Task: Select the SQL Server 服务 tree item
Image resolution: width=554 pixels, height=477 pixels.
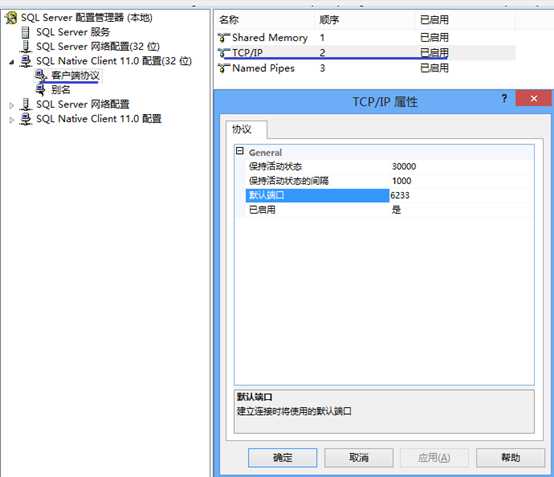Action: click(x=73, y=32)
